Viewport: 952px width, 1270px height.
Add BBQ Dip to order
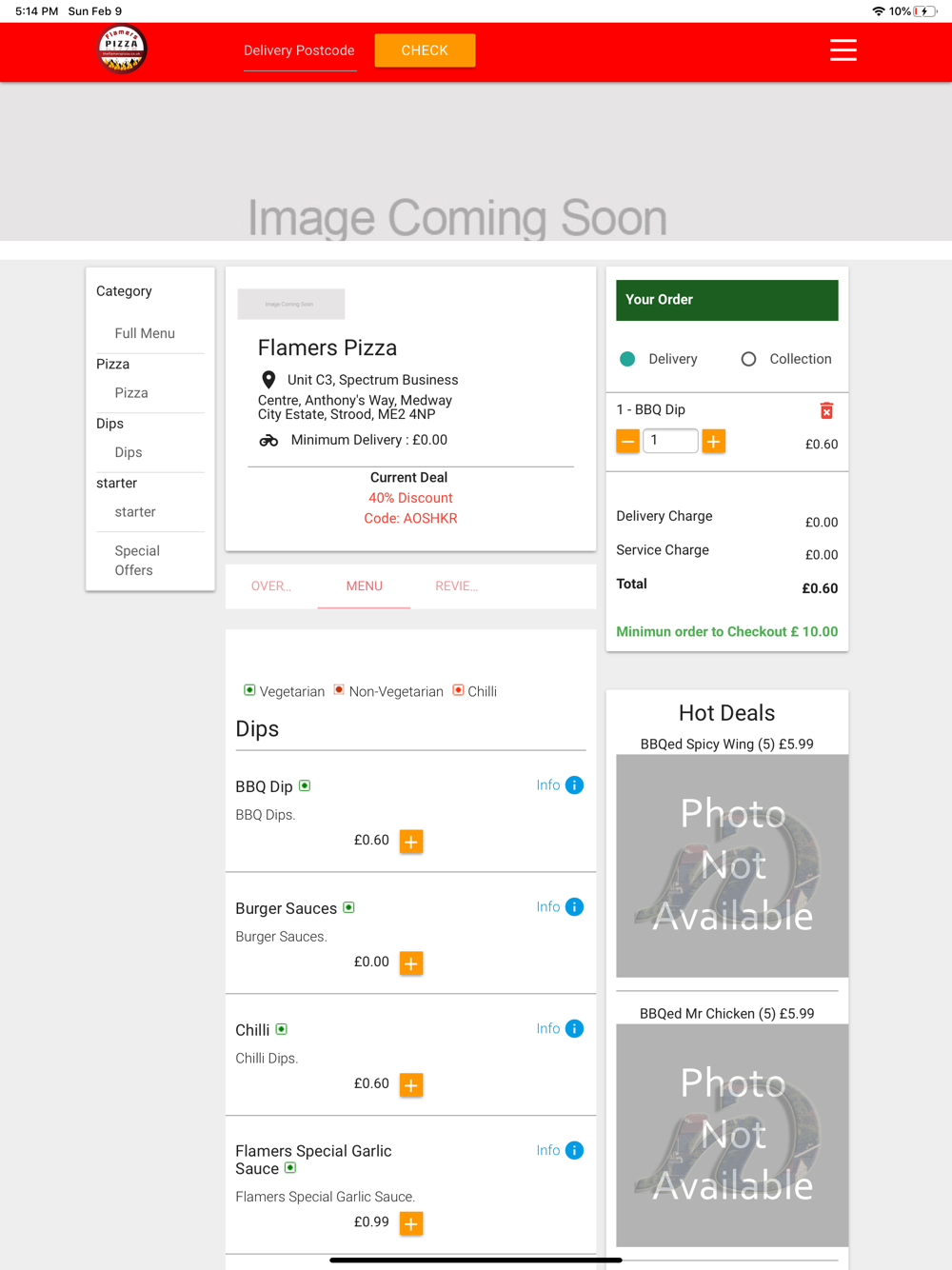[x=411, y=842]
